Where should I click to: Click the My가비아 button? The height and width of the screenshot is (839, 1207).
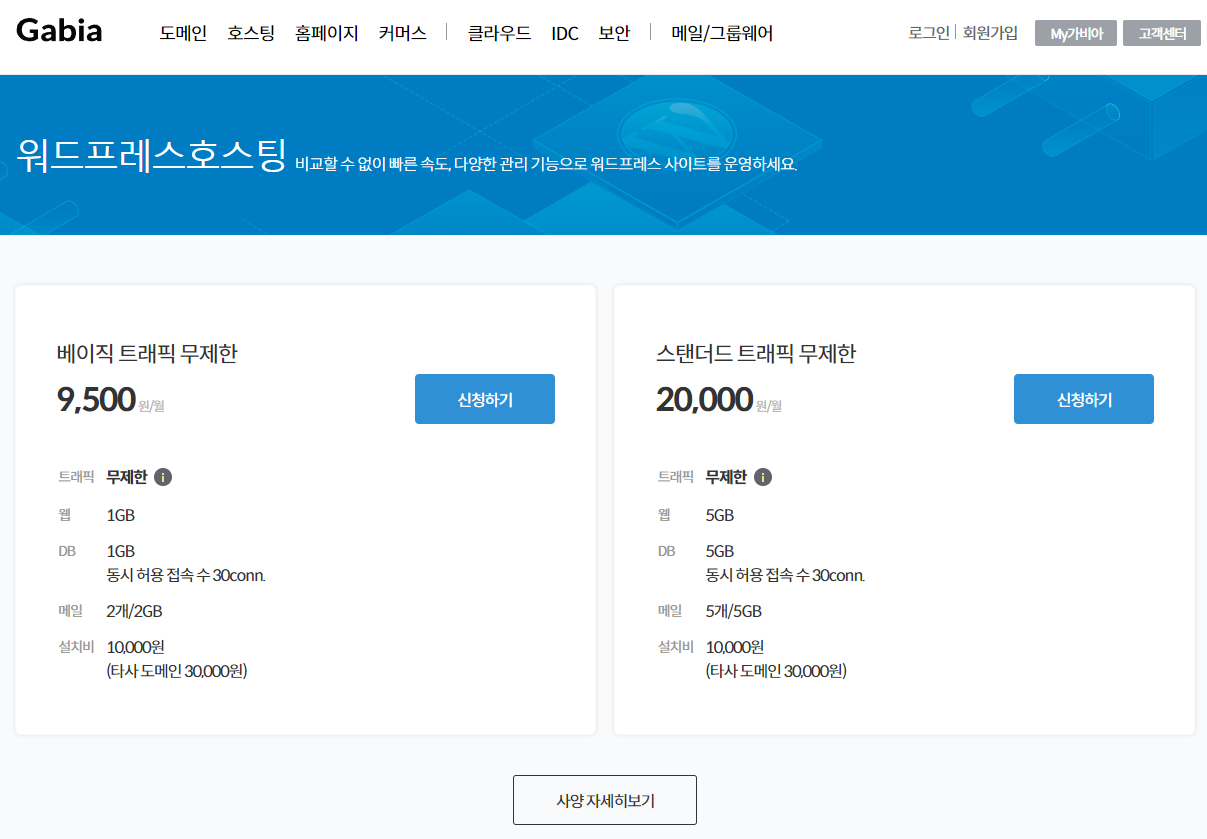click(x=1075, y=32)
